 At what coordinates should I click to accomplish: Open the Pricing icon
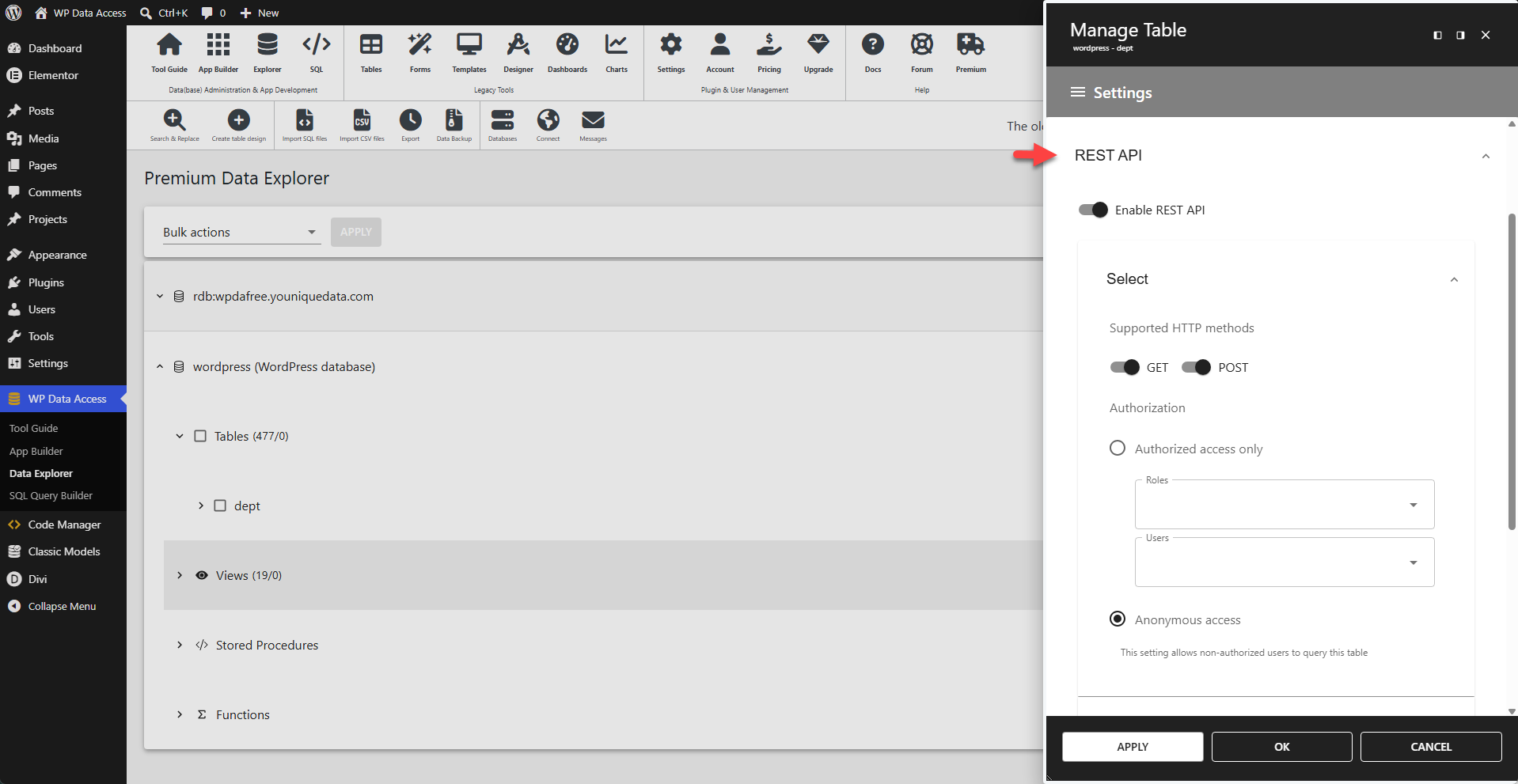[x=769, y=52]
